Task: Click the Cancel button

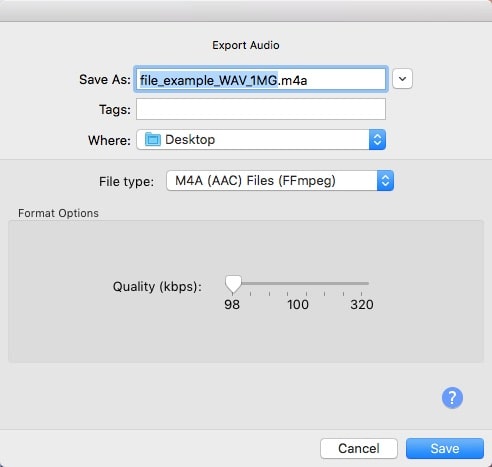Action: (x=359, y=448)
